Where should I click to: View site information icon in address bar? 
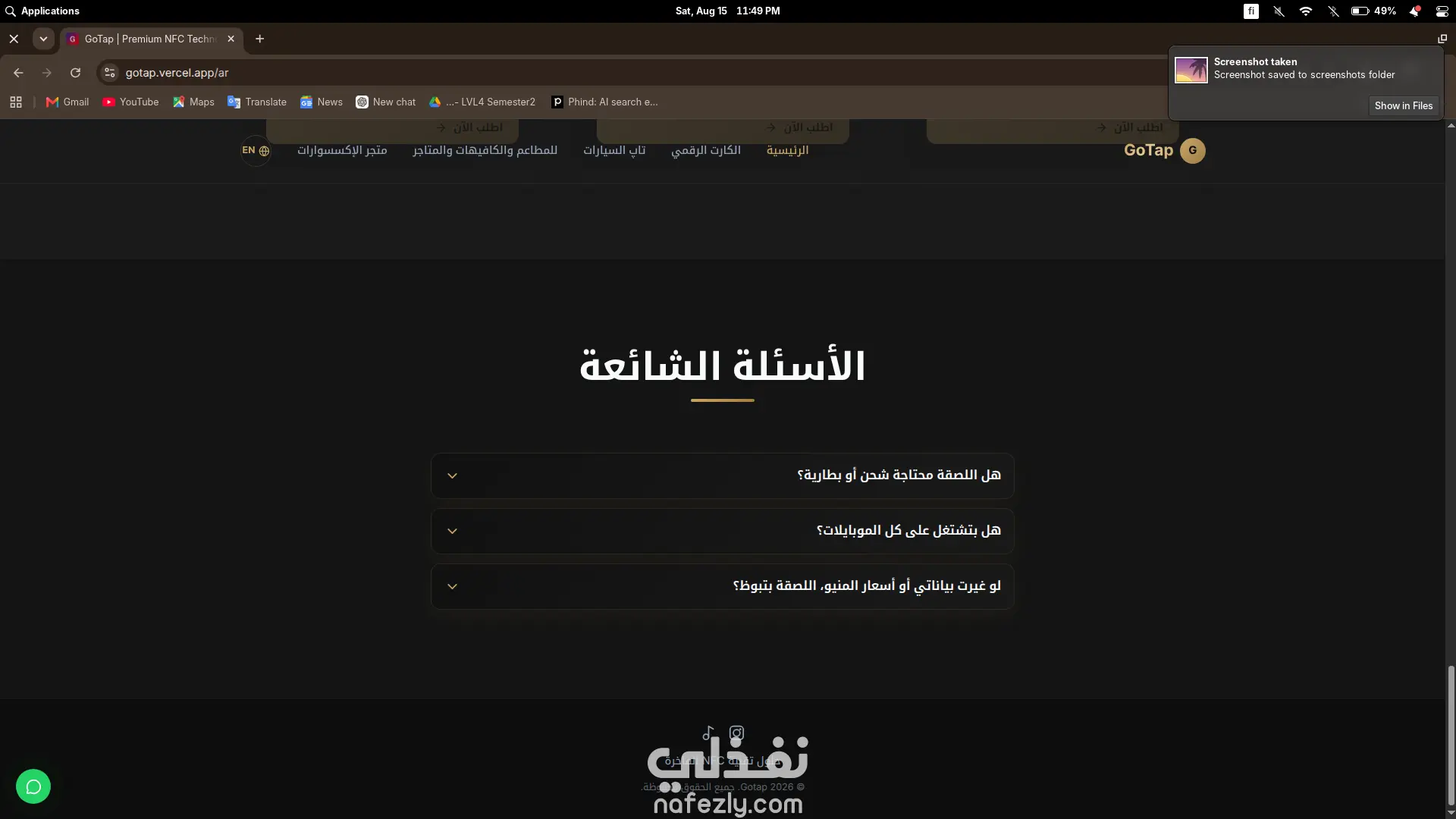tap(110, 73)
